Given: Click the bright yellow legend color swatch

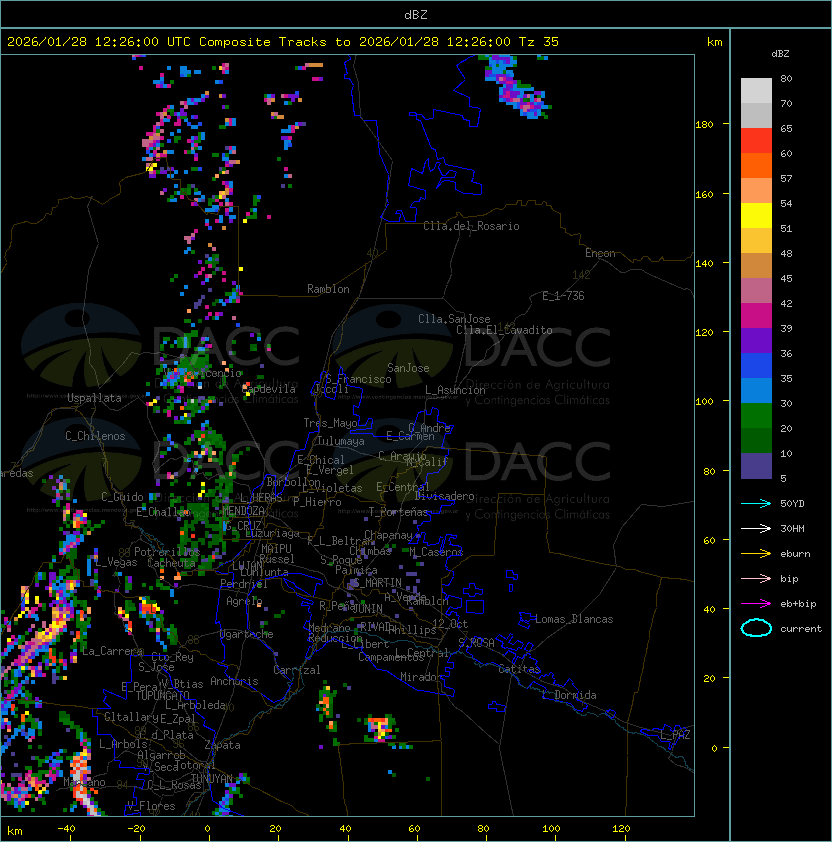Looking at the screenshot, I should click(756, 215).
